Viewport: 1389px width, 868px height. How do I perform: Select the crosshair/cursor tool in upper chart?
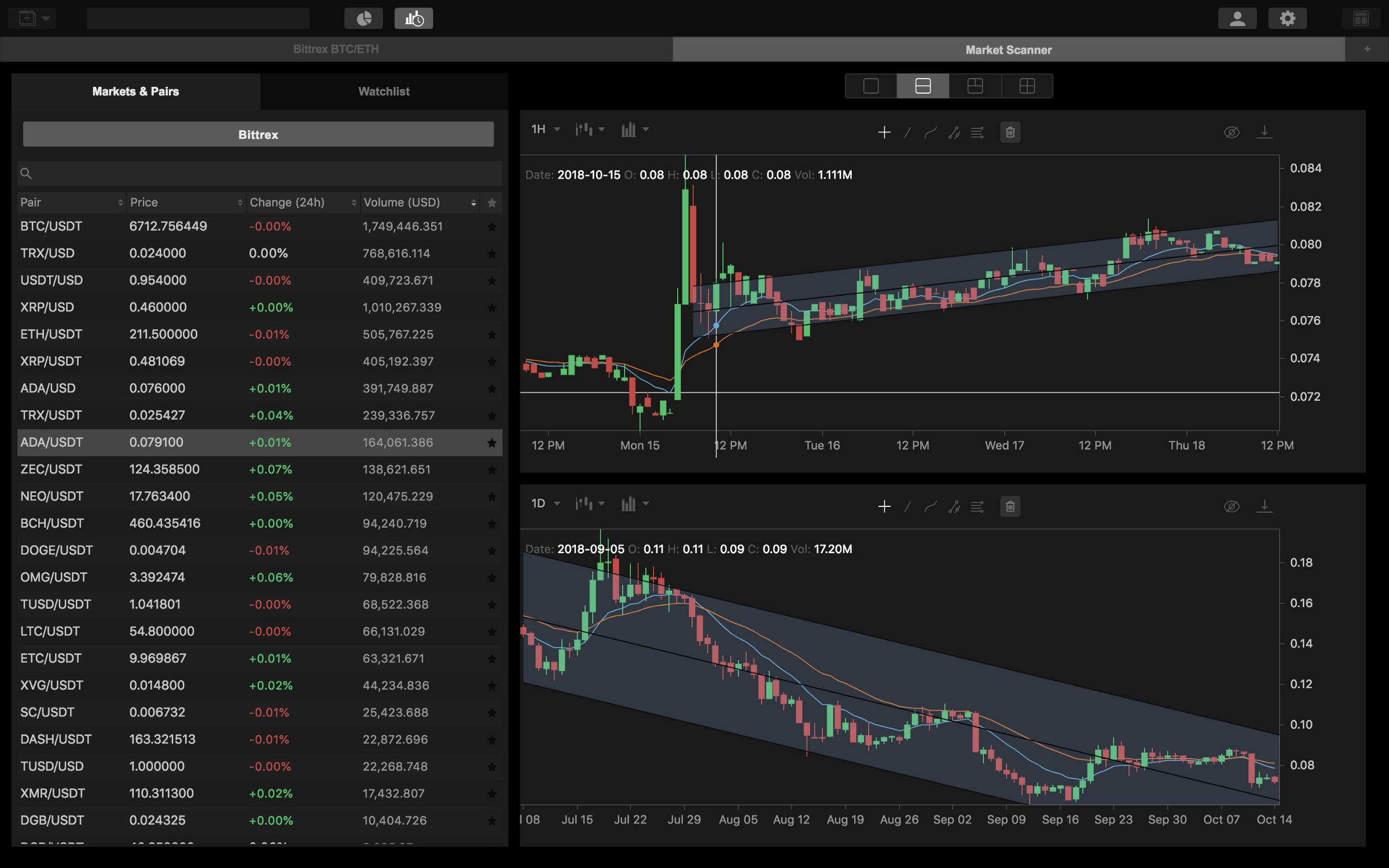tap(884, 132)
